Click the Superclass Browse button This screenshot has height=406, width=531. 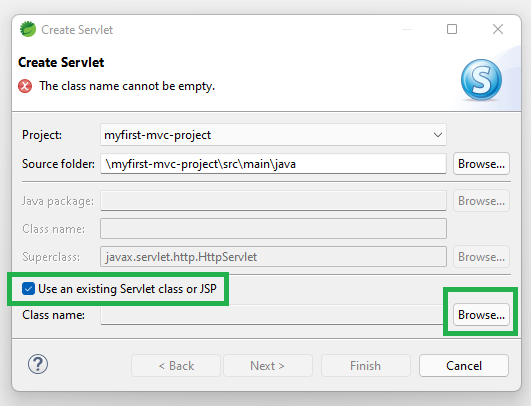point(481,257)
